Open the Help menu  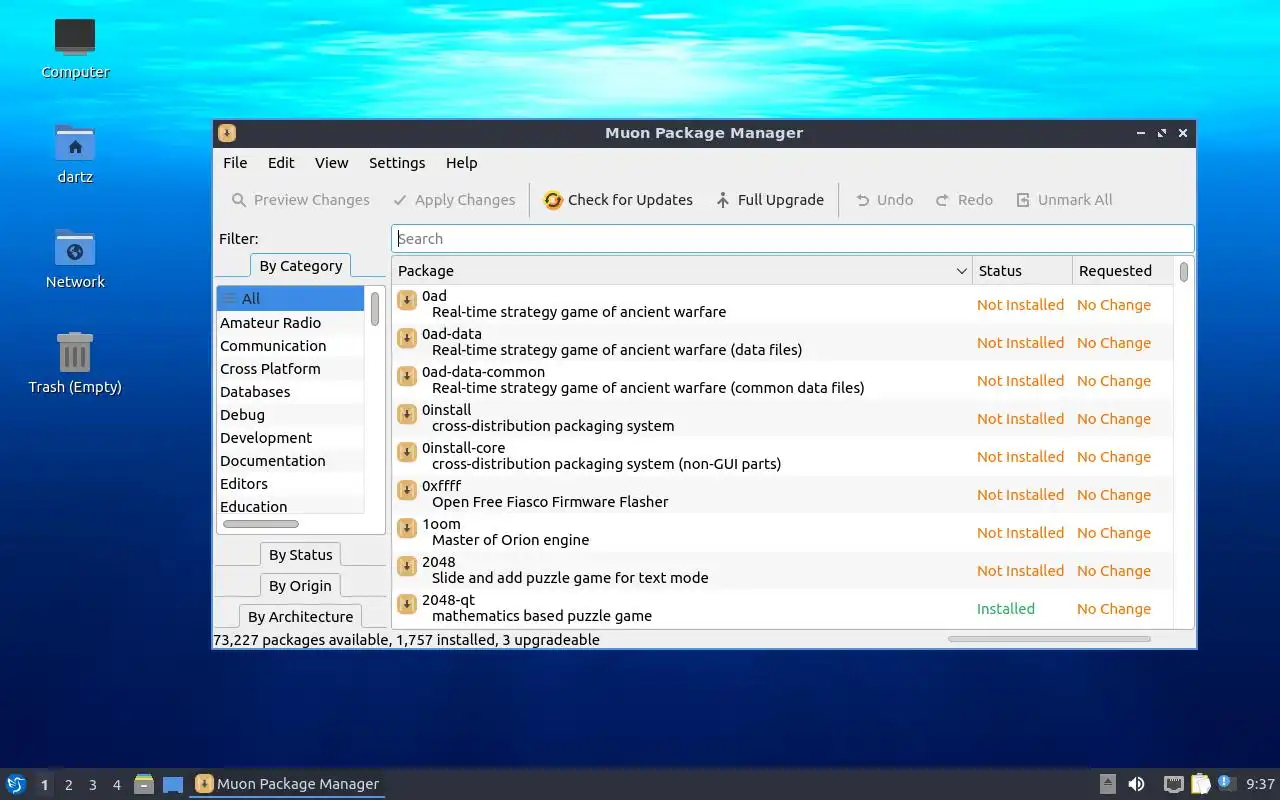tap(461, 163)
